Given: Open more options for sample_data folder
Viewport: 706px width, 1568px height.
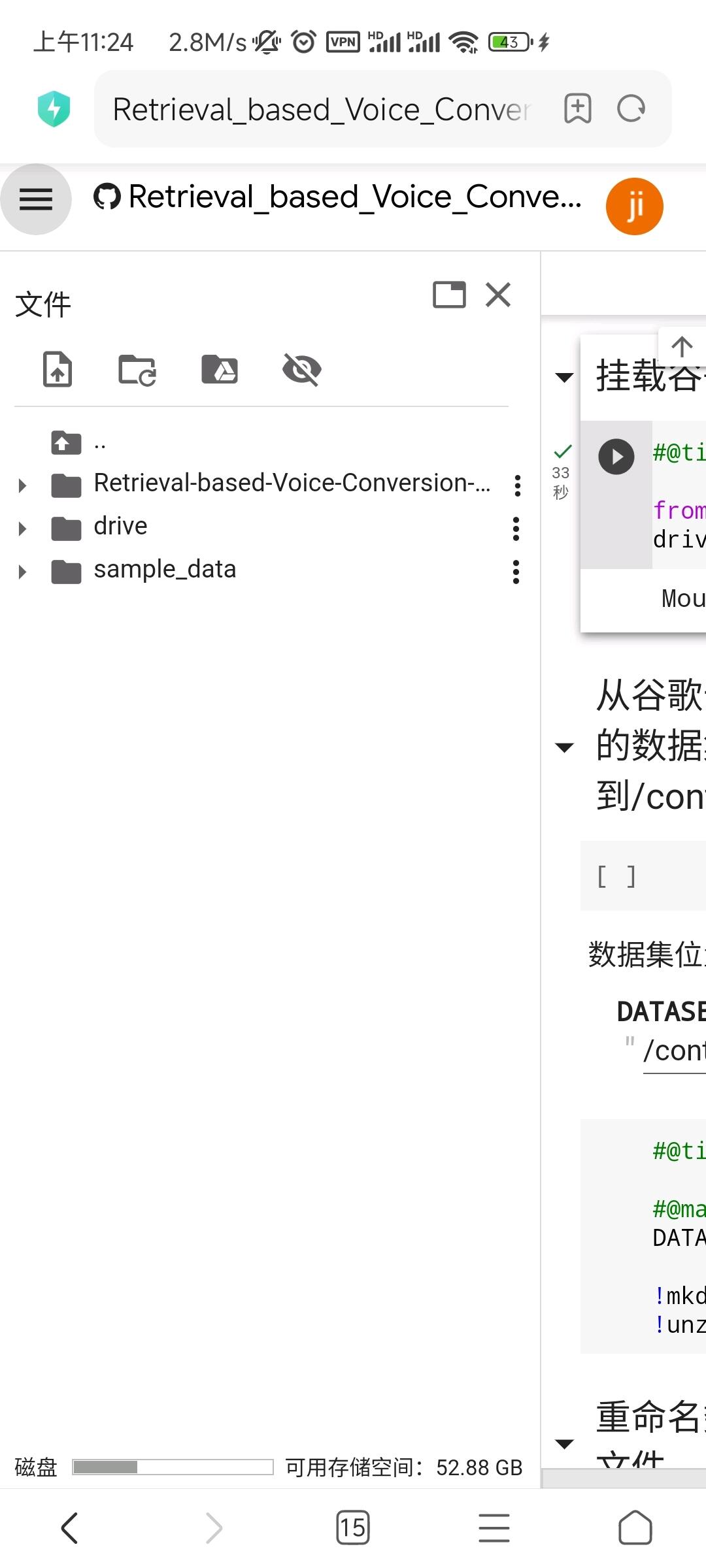Looking at the screenshot, I should point(516,572).
